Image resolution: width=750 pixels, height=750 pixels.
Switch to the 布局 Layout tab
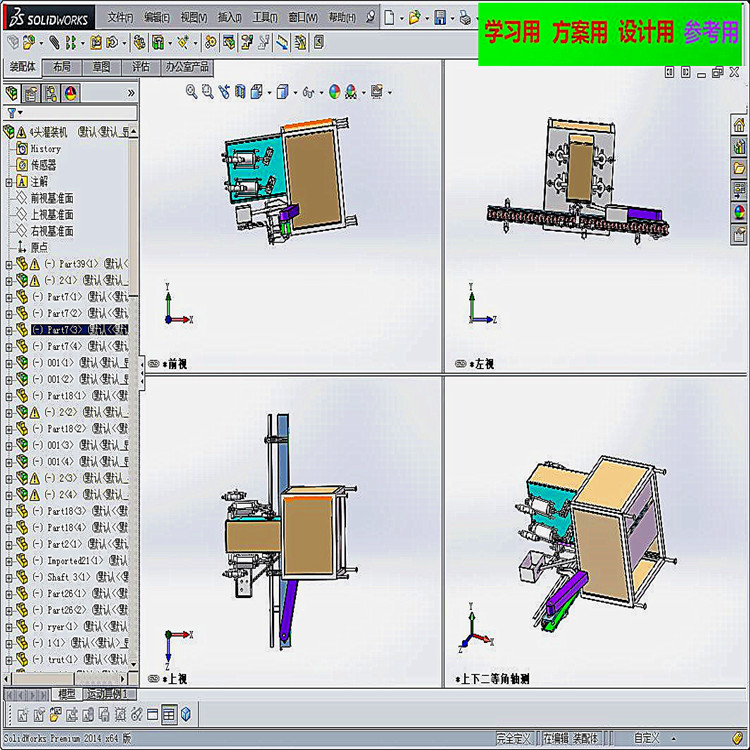[62, 67]
